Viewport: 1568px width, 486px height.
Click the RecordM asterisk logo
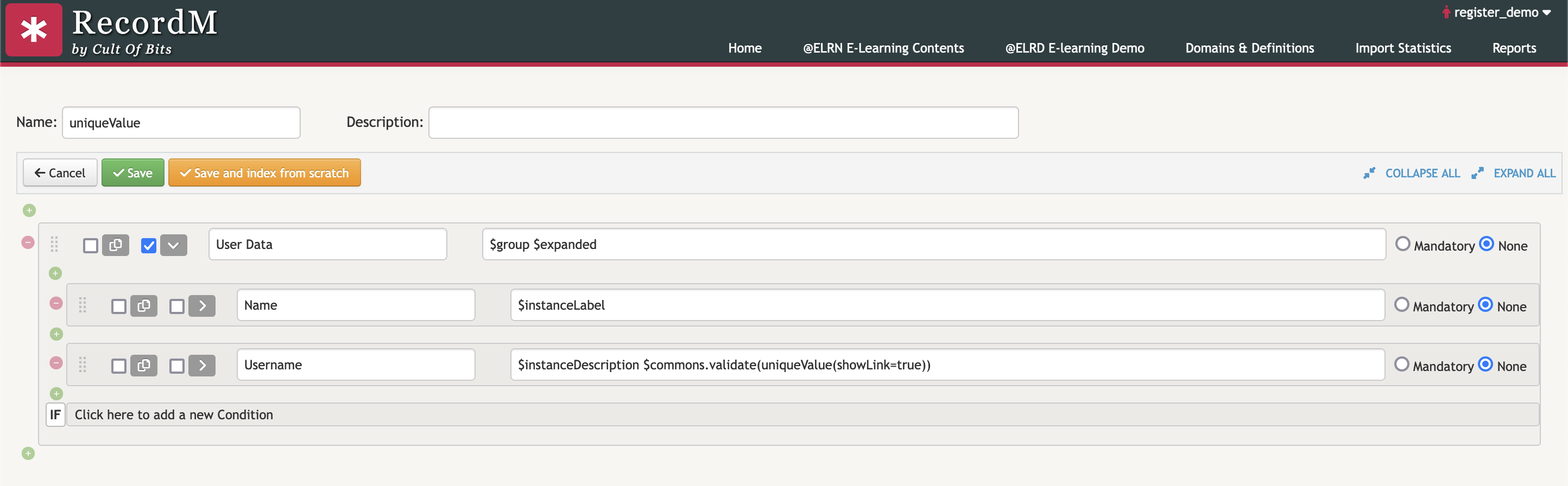[34, 30]
